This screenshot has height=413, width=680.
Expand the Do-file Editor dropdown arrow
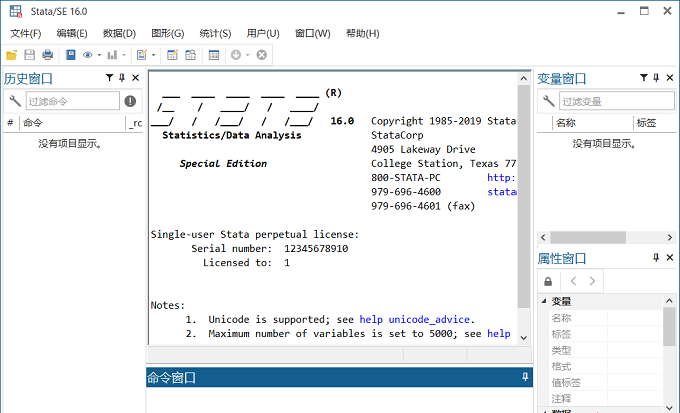(x=153, y=55)
